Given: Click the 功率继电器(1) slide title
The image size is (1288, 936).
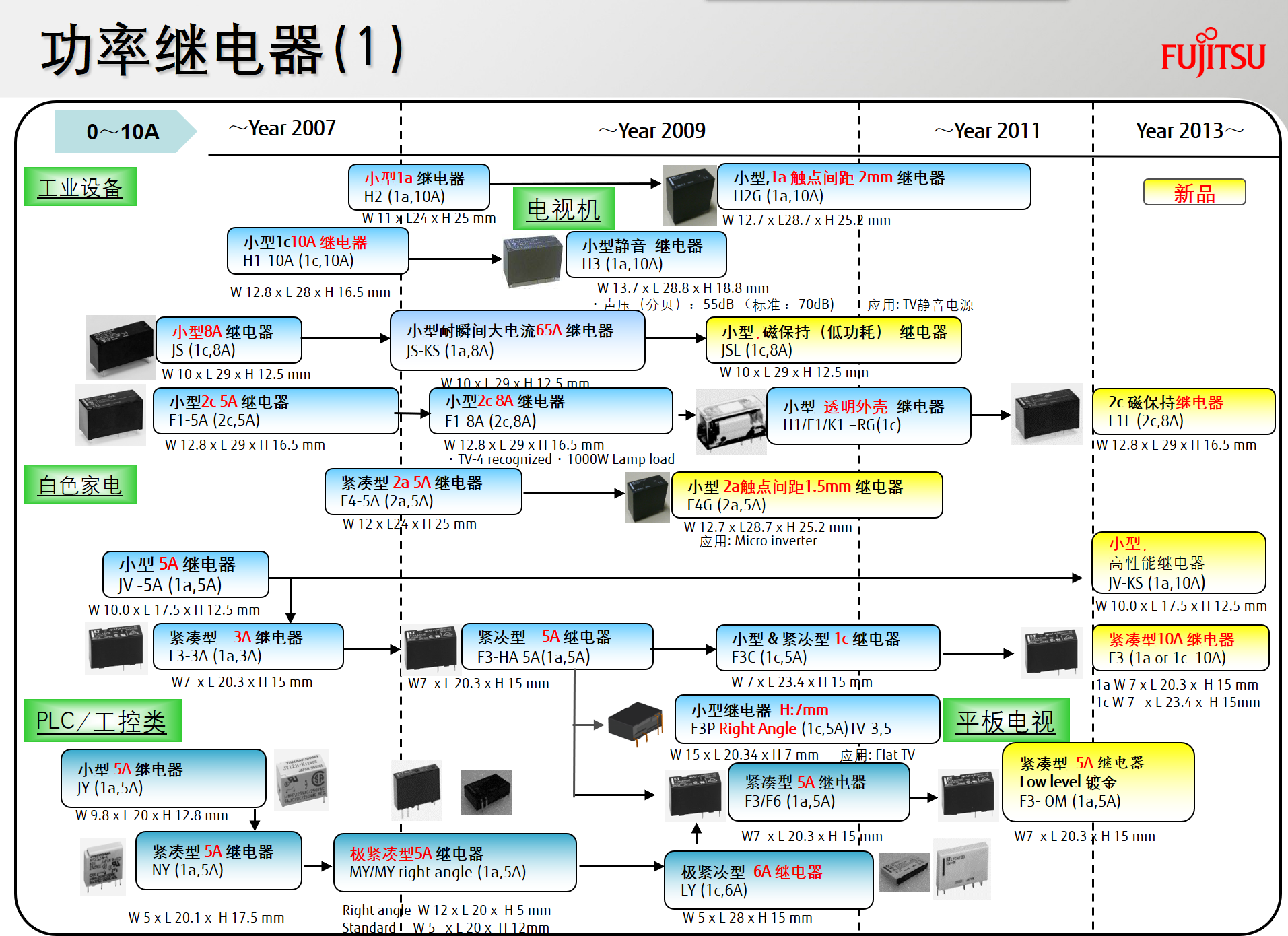Looking at the screenshot, I should click(222, 49).
